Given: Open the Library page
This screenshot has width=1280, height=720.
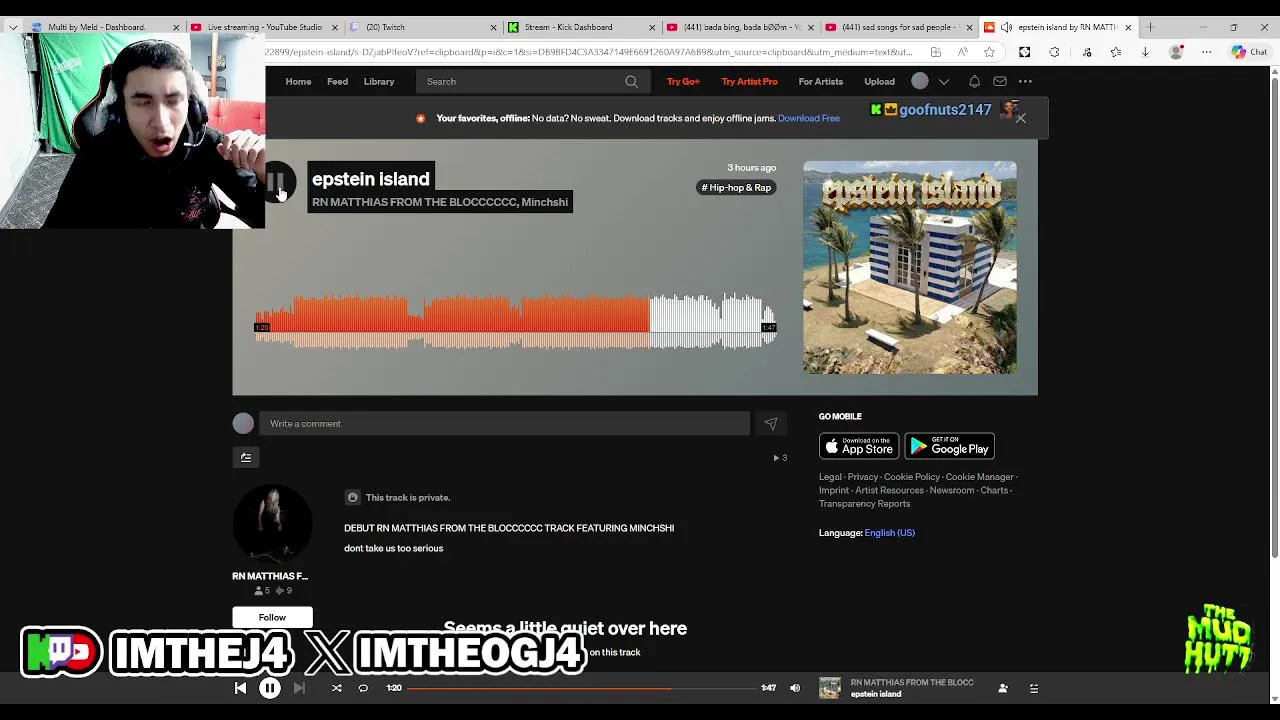Looking at the screenshot, I should tap(379, 82).
